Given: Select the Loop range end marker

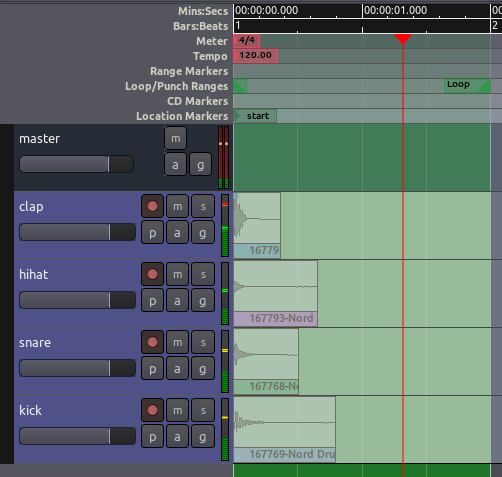Looking at the screenshot, I should 467,86.
